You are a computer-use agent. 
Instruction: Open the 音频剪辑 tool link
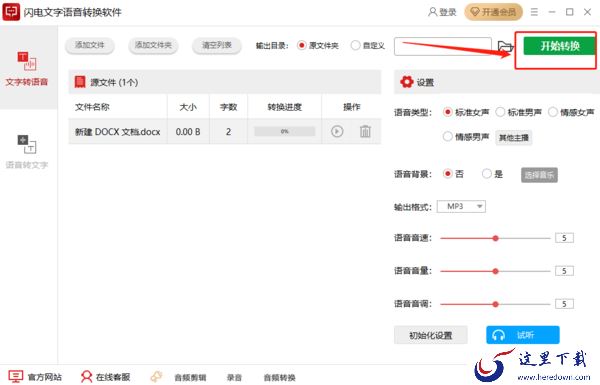(x=190, y=378)
